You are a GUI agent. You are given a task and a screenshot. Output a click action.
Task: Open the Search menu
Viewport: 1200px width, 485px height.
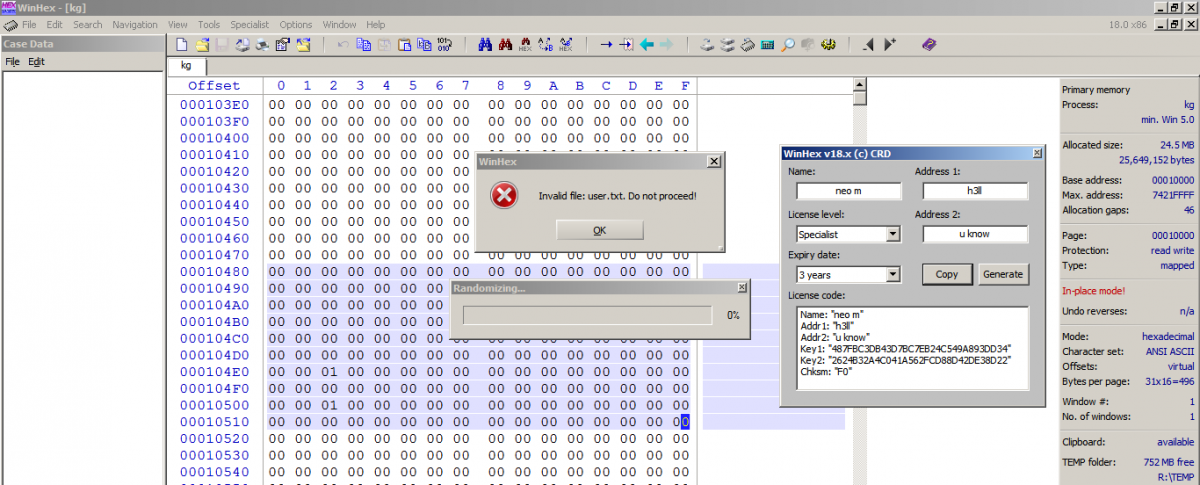coord(88,24)
